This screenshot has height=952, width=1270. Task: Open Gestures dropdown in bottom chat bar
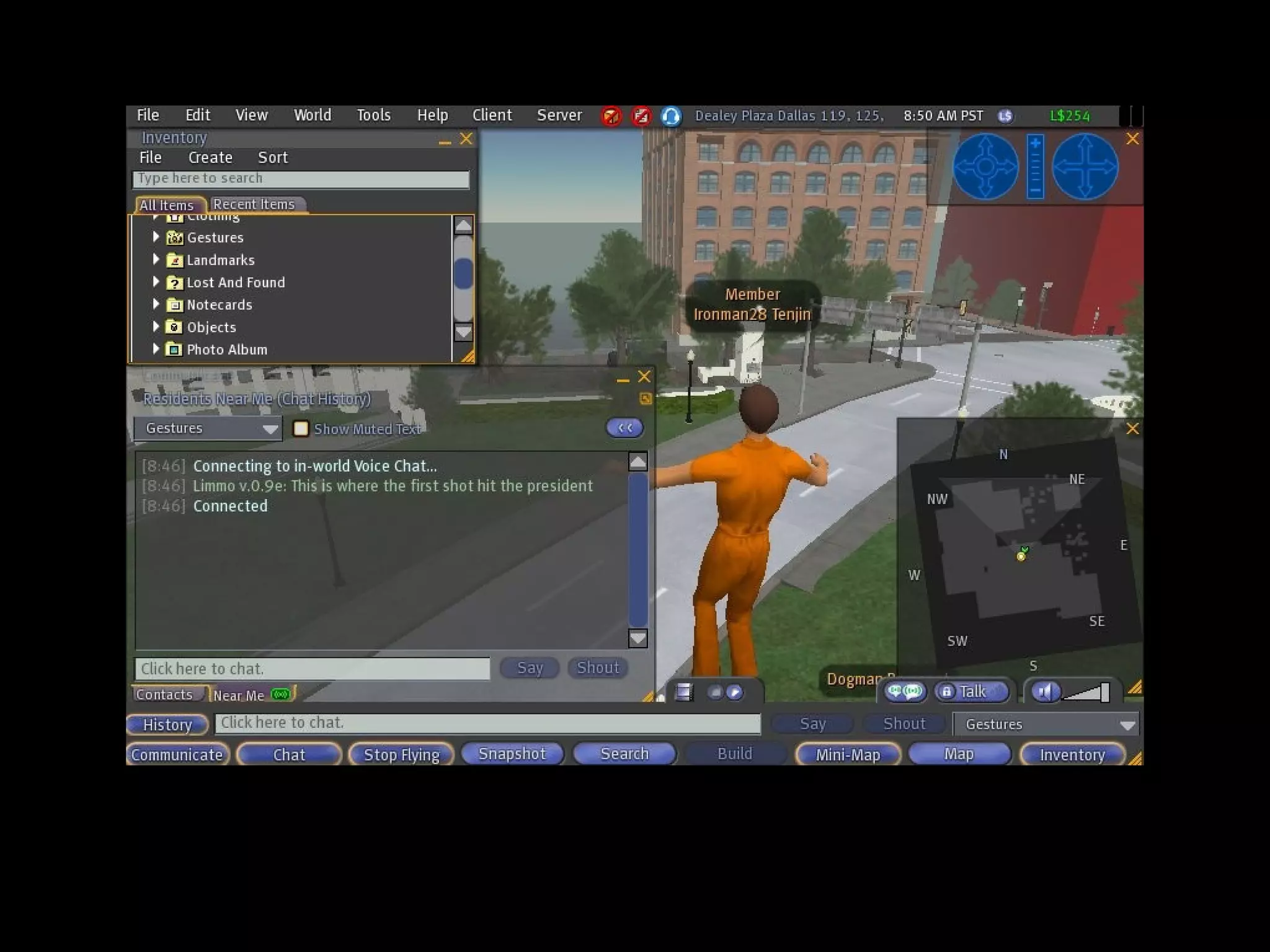coord(1046,724)
